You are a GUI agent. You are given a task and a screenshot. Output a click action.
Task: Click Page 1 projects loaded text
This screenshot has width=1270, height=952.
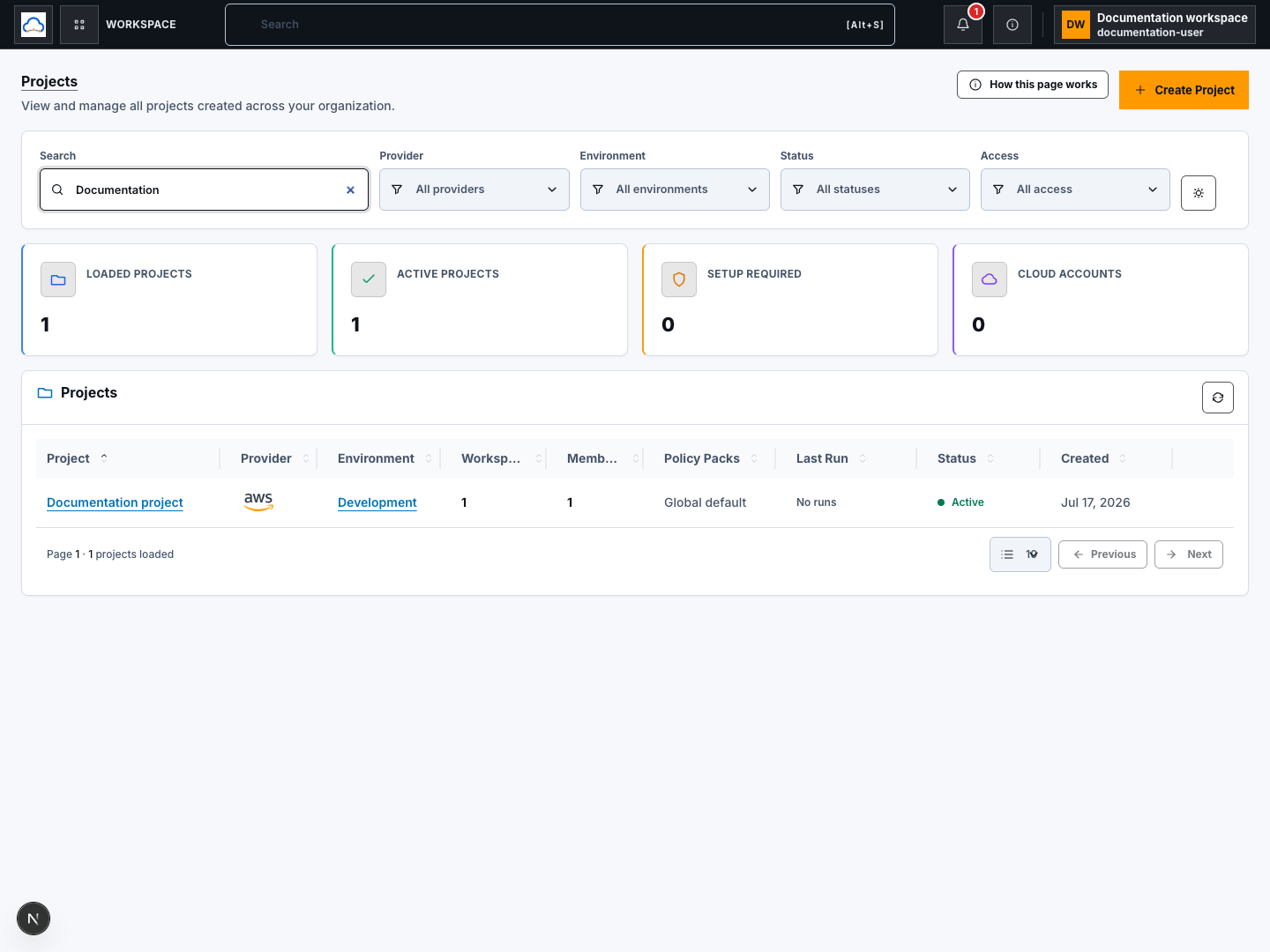click(110, 554)
